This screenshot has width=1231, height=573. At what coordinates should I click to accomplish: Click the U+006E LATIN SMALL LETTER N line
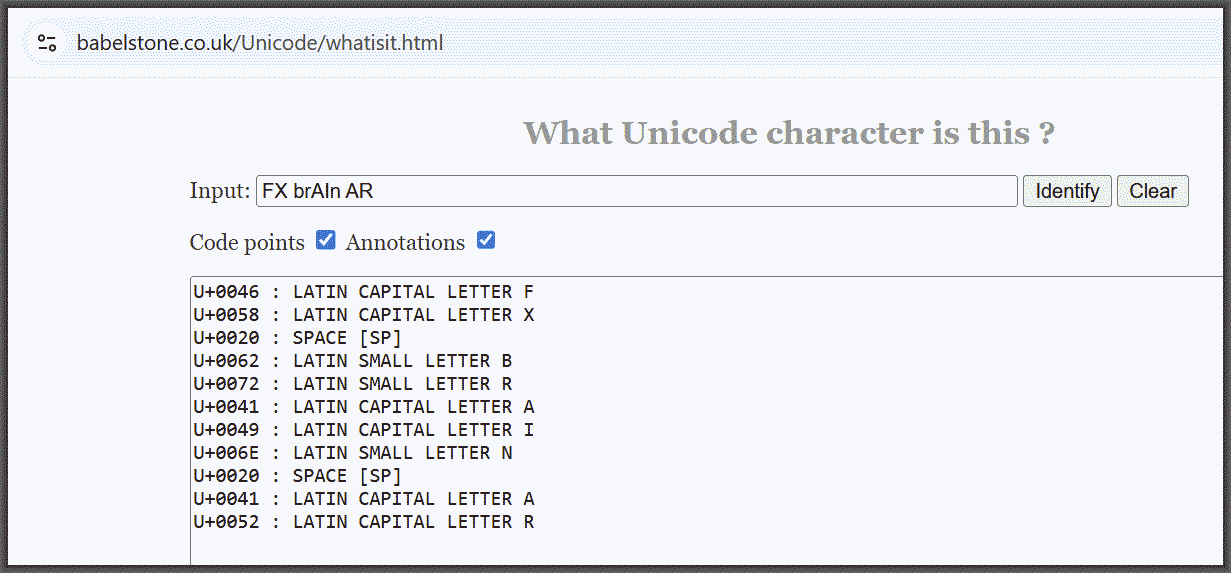coord(352,453)
